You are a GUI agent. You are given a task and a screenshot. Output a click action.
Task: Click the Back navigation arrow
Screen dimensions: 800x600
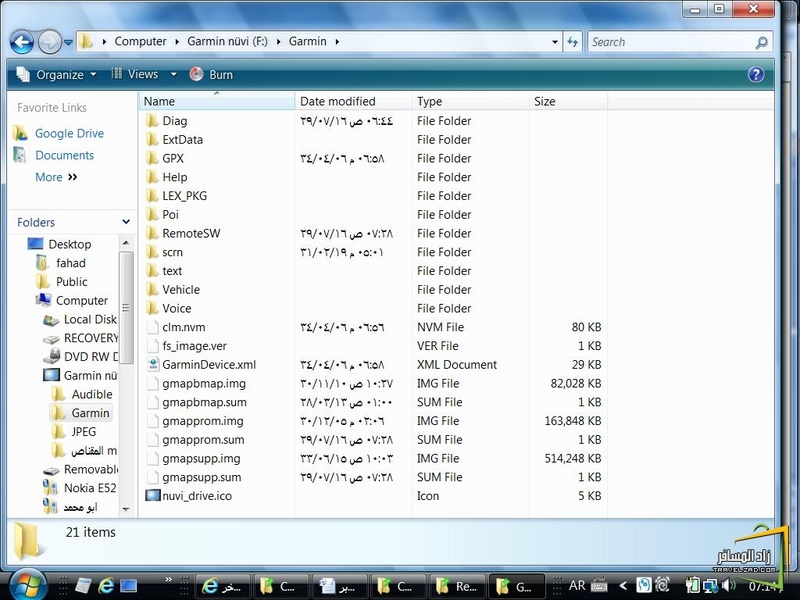pyautogui.click(x=22, y=42)
